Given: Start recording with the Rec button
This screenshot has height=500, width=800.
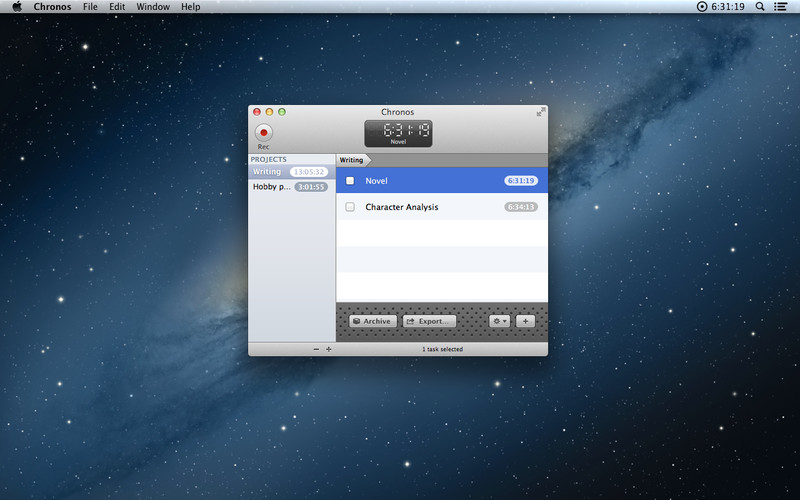Looking at the screenshot, I should click(263, 133).
